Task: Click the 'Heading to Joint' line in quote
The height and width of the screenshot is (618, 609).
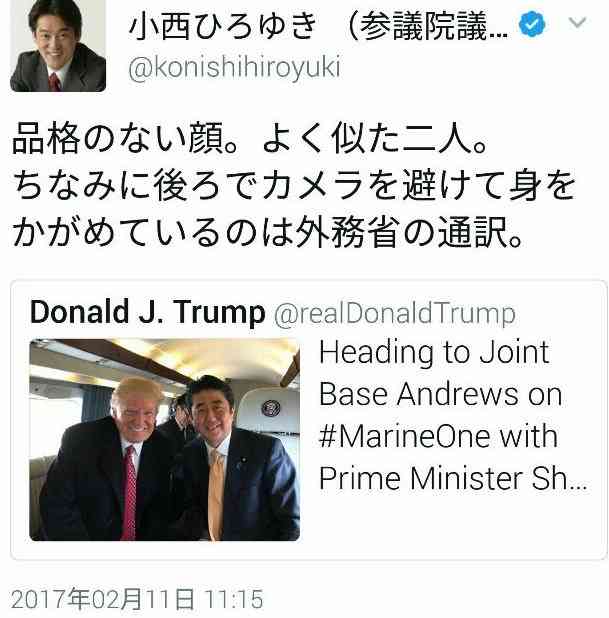Action: [x=434, y=353]
